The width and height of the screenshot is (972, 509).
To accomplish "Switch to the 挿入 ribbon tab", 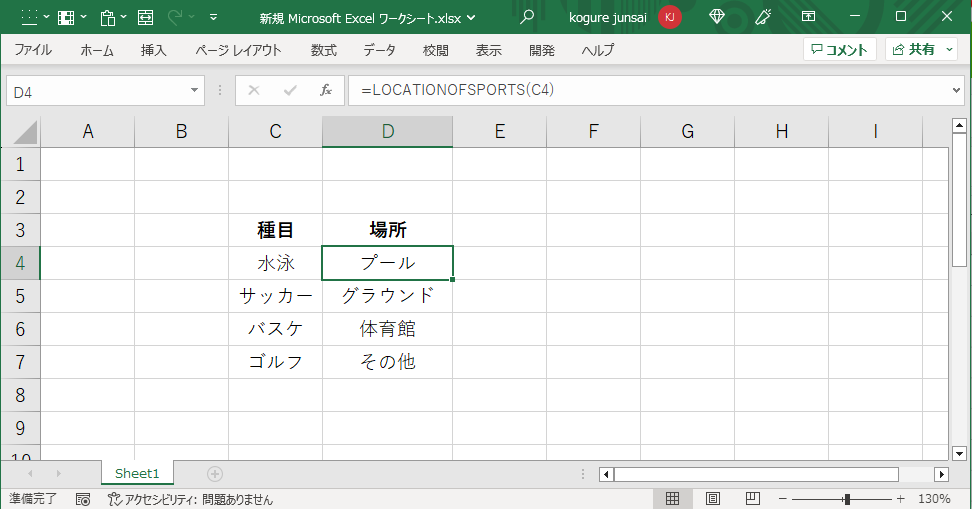I will [x=153, y=50].
